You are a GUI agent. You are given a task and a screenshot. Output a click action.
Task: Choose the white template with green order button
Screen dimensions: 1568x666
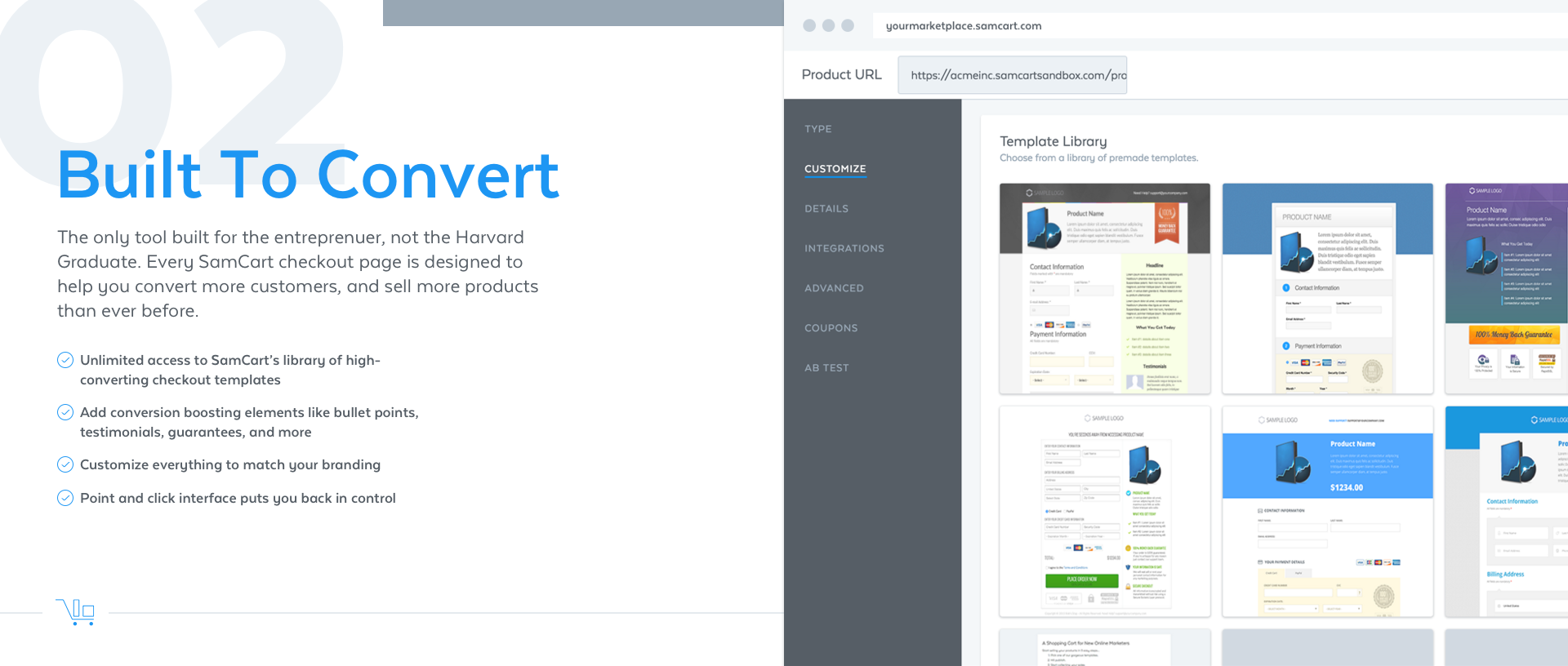tap(1105, 512)
